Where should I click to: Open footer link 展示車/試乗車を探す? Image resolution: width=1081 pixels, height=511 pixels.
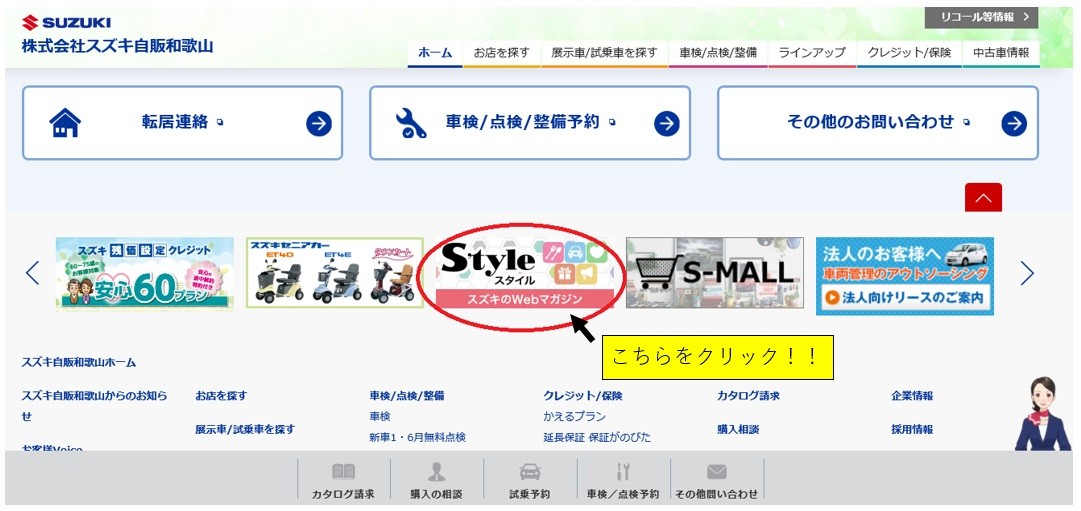pyautogui.click(x=245, y=429)
